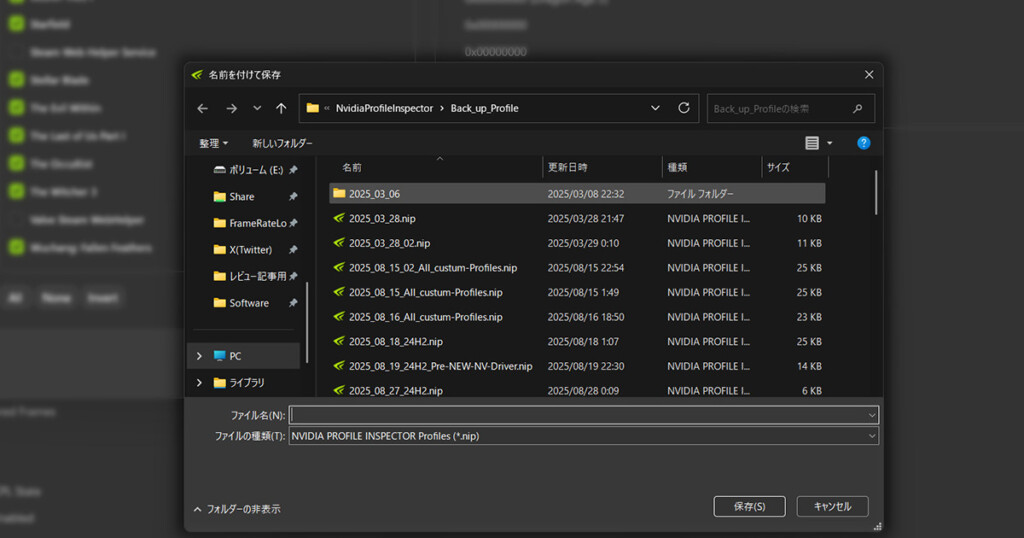The width and height of the screenshot is (1024, 538).
Task: Click the 2025_03_06 folder icon
Action: coord(339,193)
